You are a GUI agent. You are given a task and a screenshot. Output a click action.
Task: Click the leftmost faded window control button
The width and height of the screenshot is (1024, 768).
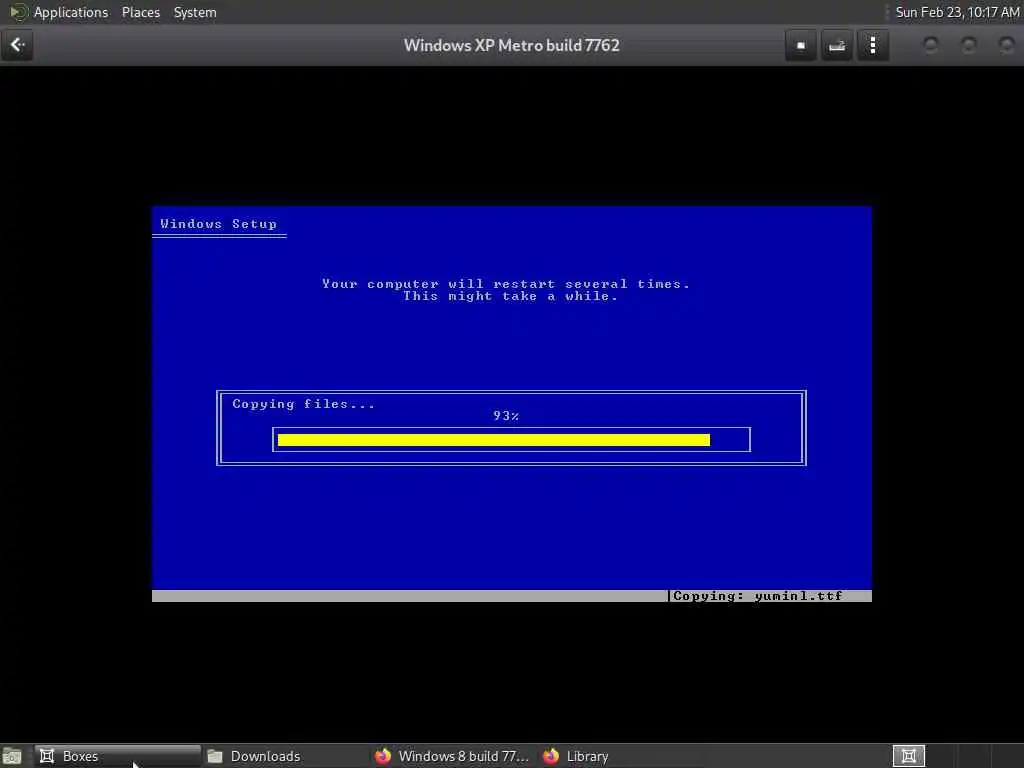[x=931, y=45]
